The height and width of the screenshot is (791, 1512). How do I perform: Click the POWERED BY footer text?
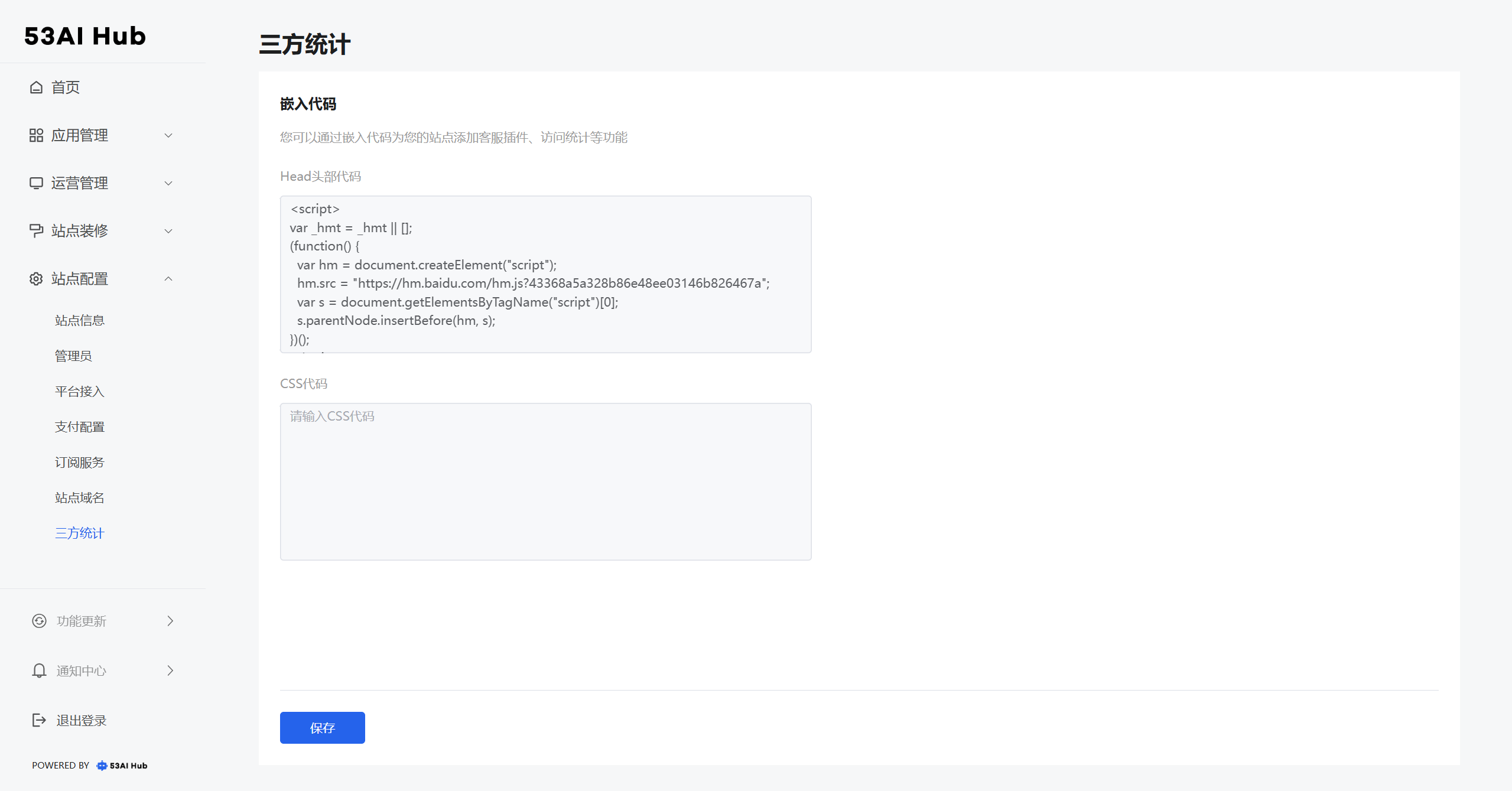(x=60, y=766)
